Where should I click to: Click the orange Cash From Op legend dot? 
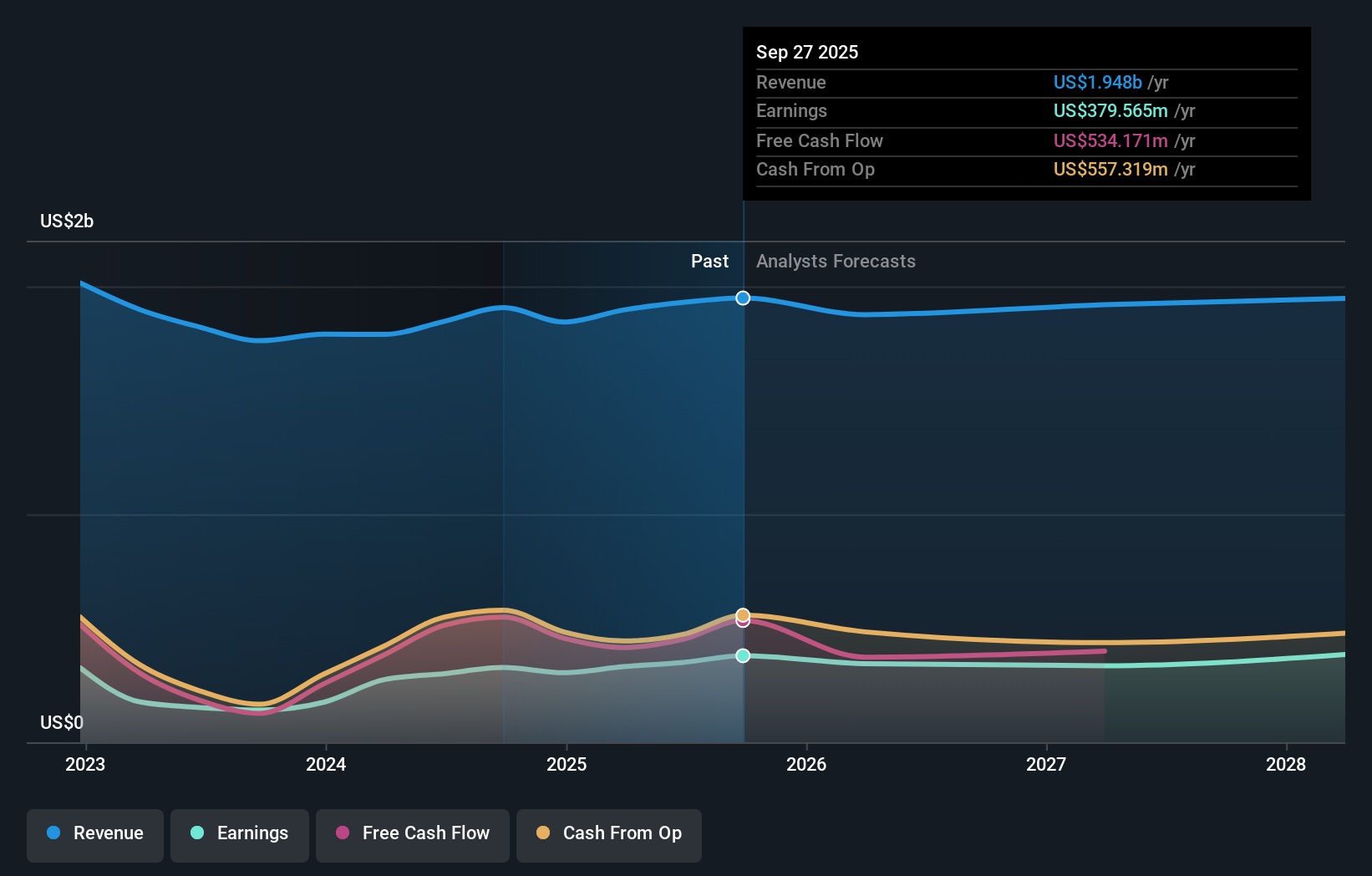[543, 833]
